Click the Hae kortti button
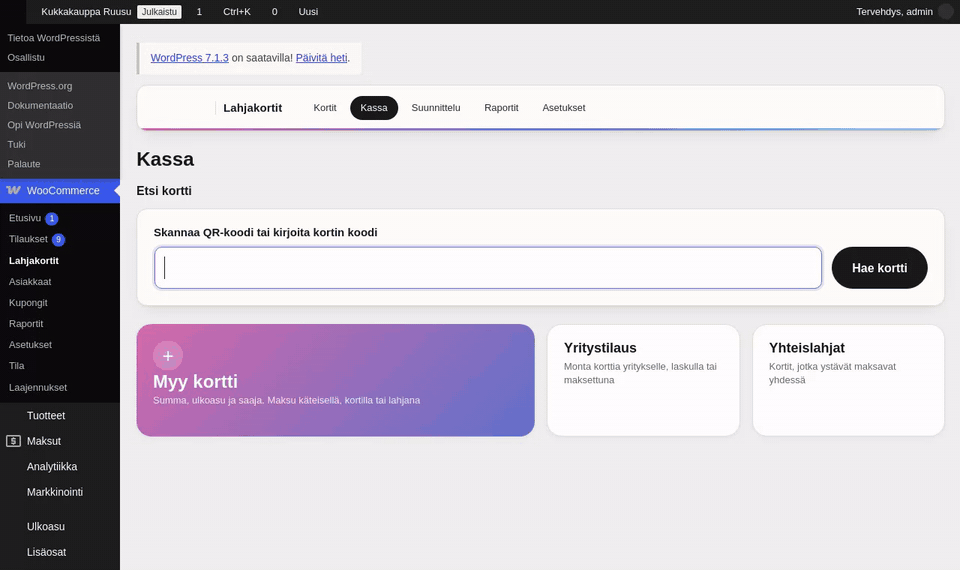 (x=879, y=268)
